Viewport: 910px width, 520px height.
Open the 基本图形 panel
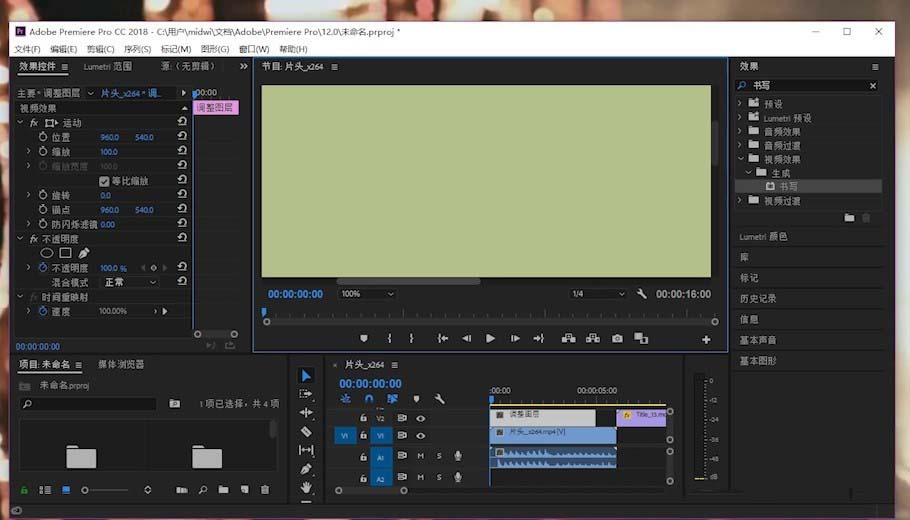[757, 361]
